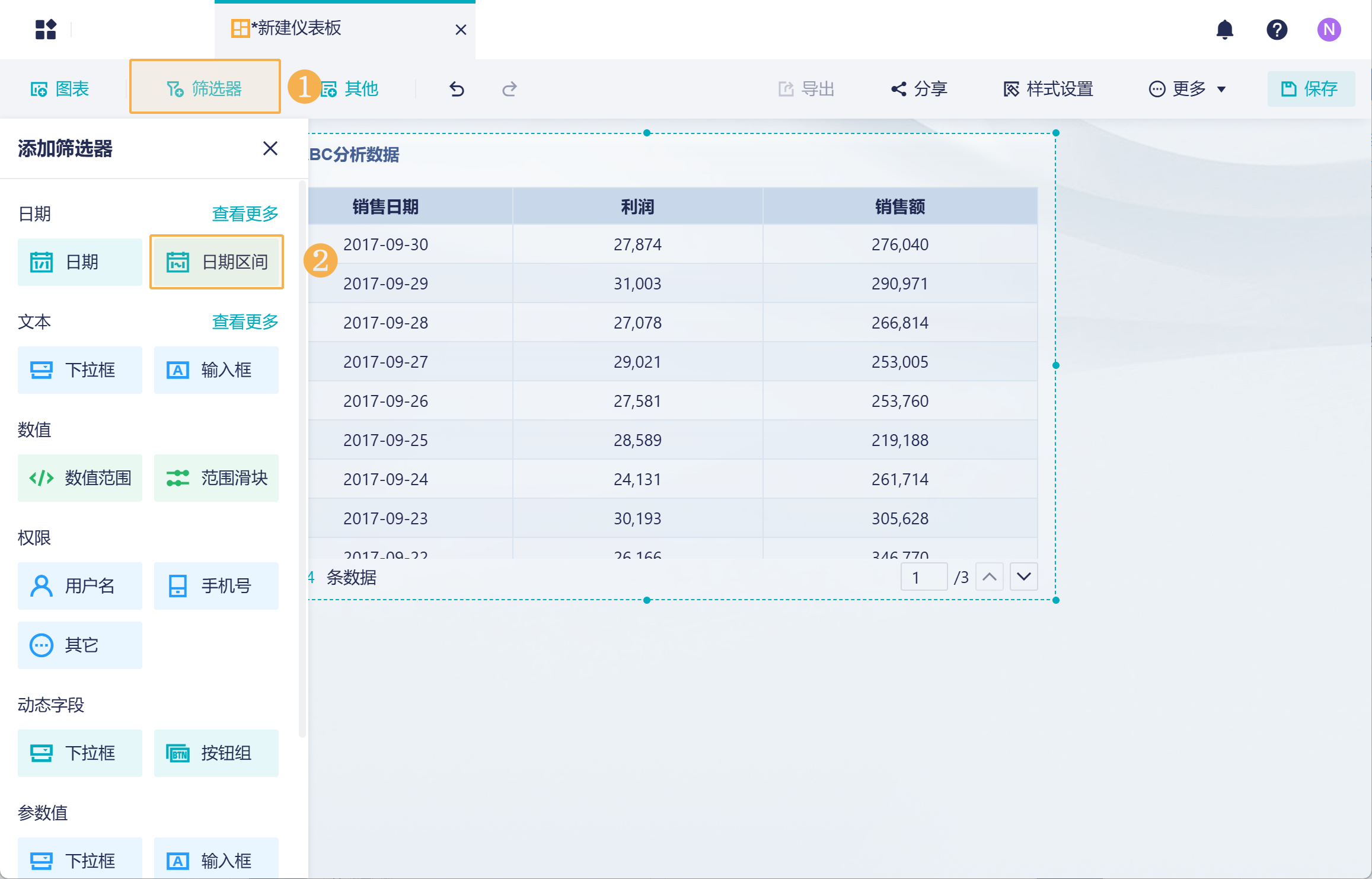This screenshot has height=879, width=1372.
Task: Click the 保存 save button
Action: 1310,89
